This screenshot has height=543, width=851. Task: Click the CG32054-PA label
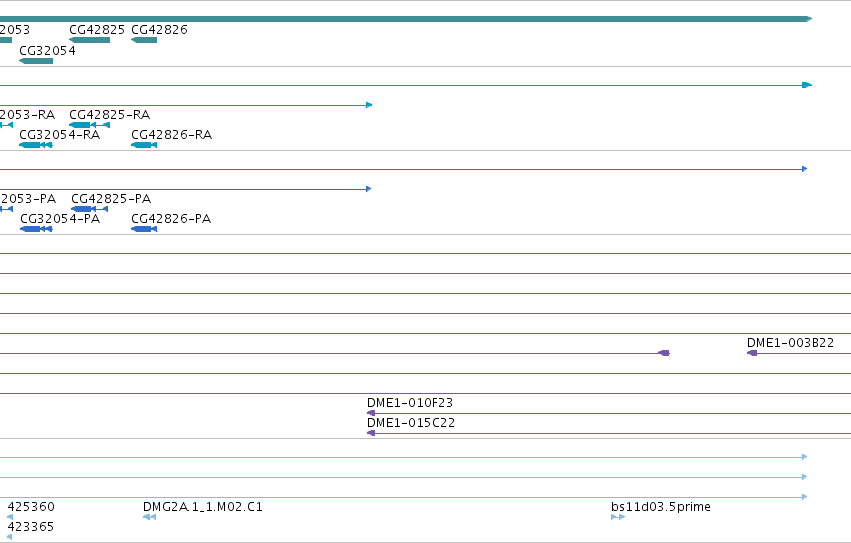[60, 219]
